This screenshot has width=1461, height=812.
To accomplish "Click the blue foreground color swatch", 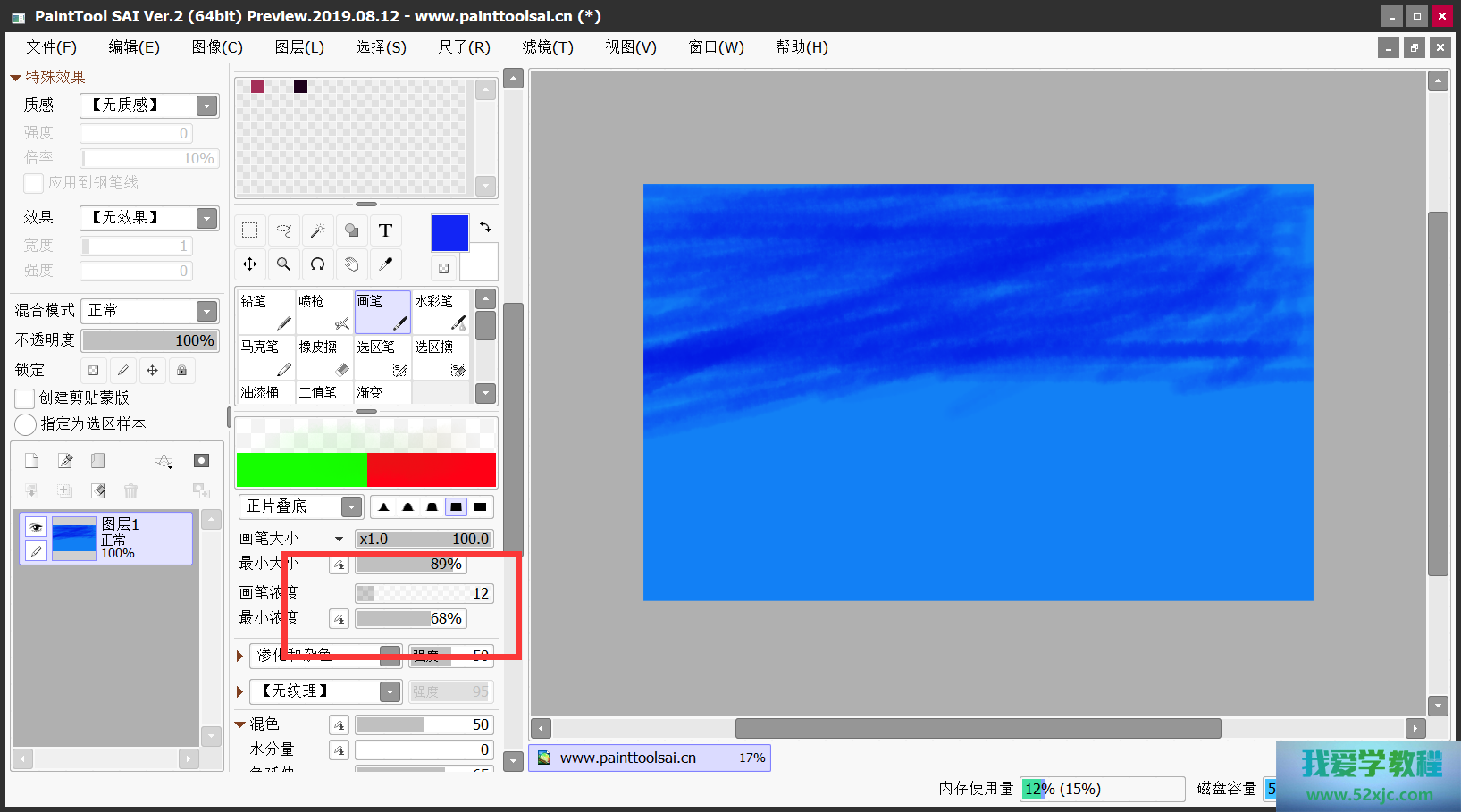I will tap(449, 233).
